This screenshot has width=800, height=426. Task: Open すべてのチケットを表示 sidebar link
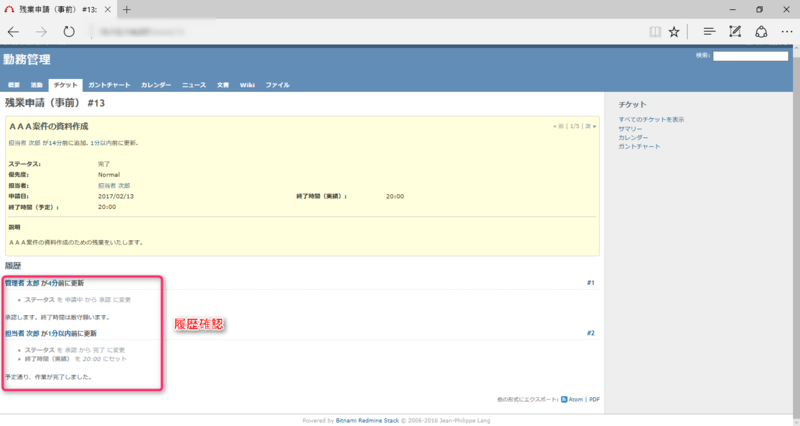[x=651, y=119]
